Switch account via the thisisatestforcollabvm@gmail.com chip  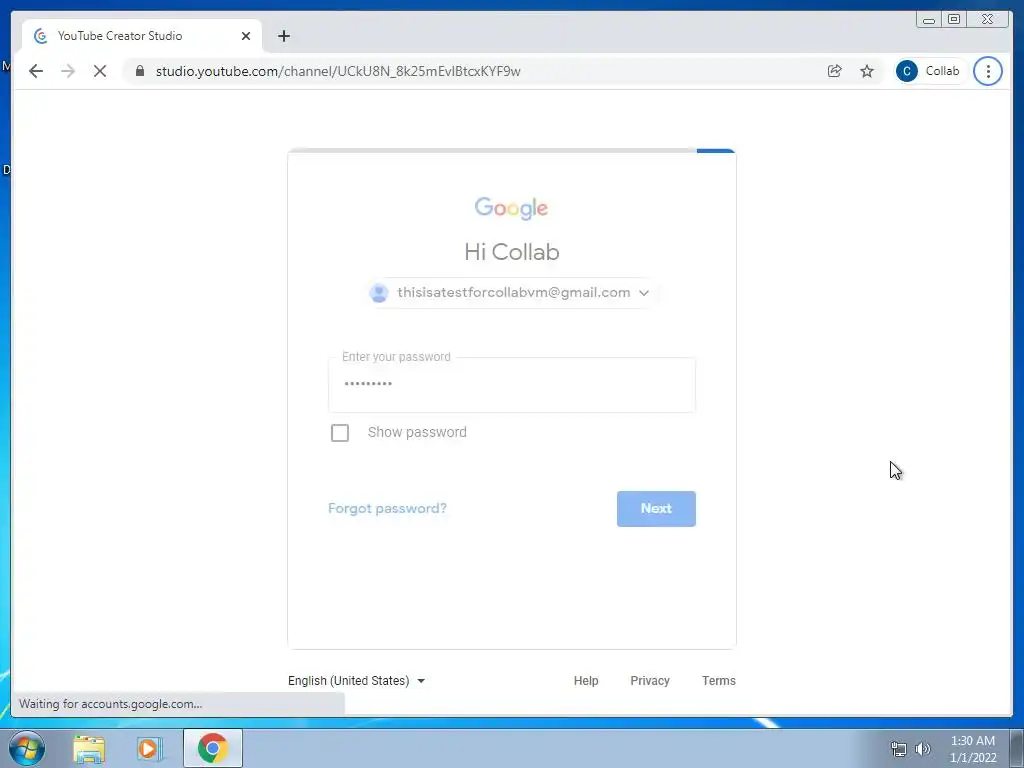511,293
